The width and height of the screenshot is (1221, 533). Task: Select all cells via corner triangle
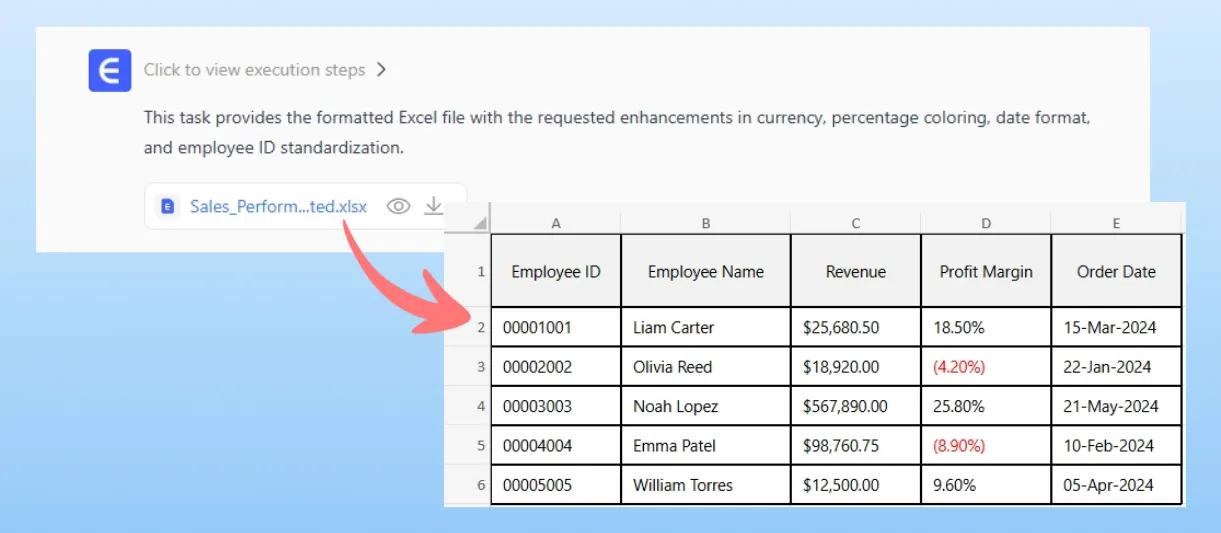(x=480, y=222)
